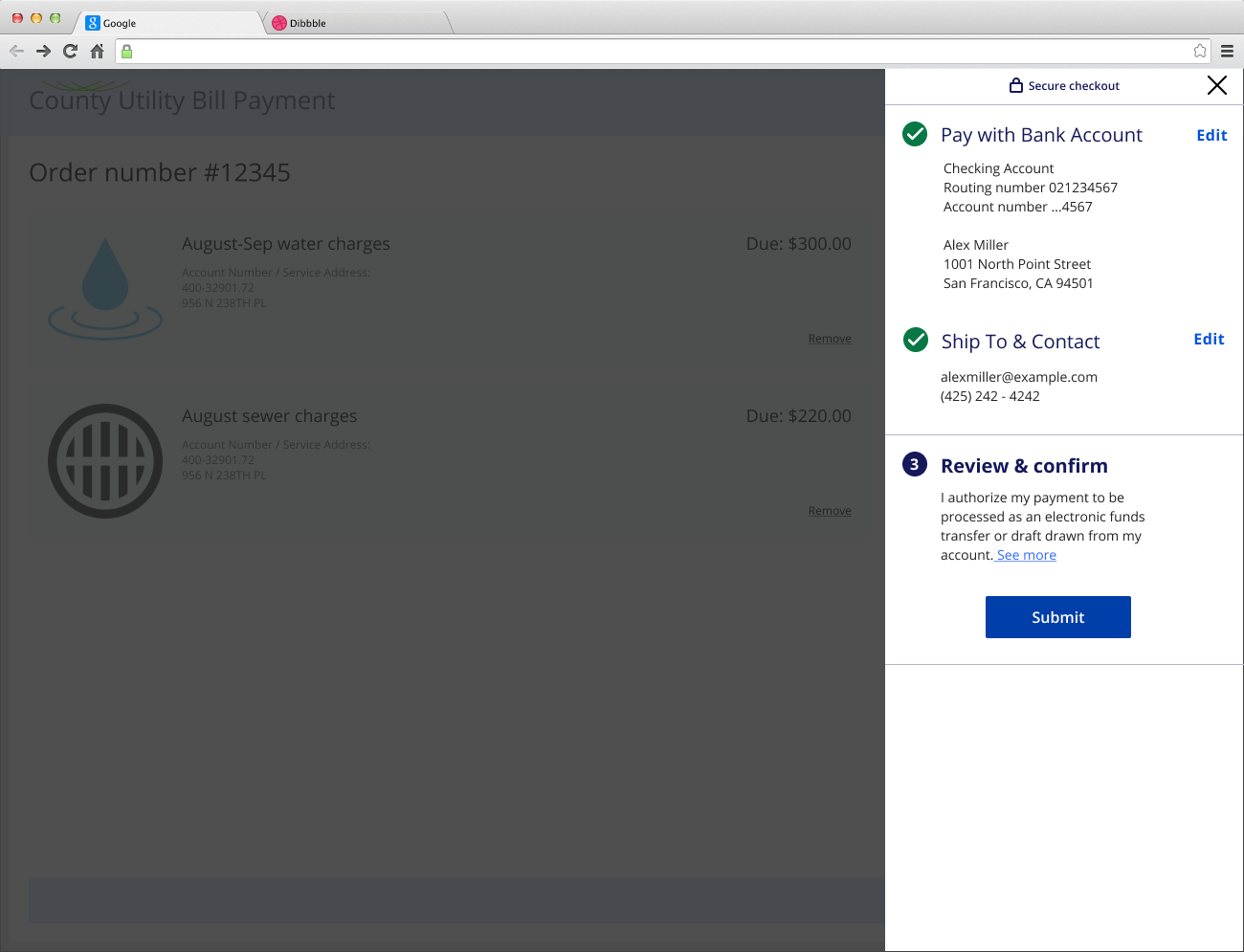Click the Routing number 021234567 text
The image size is (1244, 952).
1031,188
